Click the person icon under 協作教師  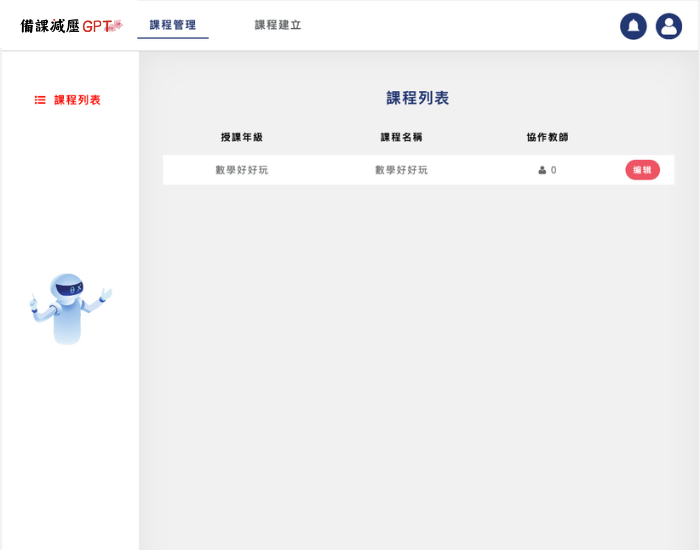(542, 170)
